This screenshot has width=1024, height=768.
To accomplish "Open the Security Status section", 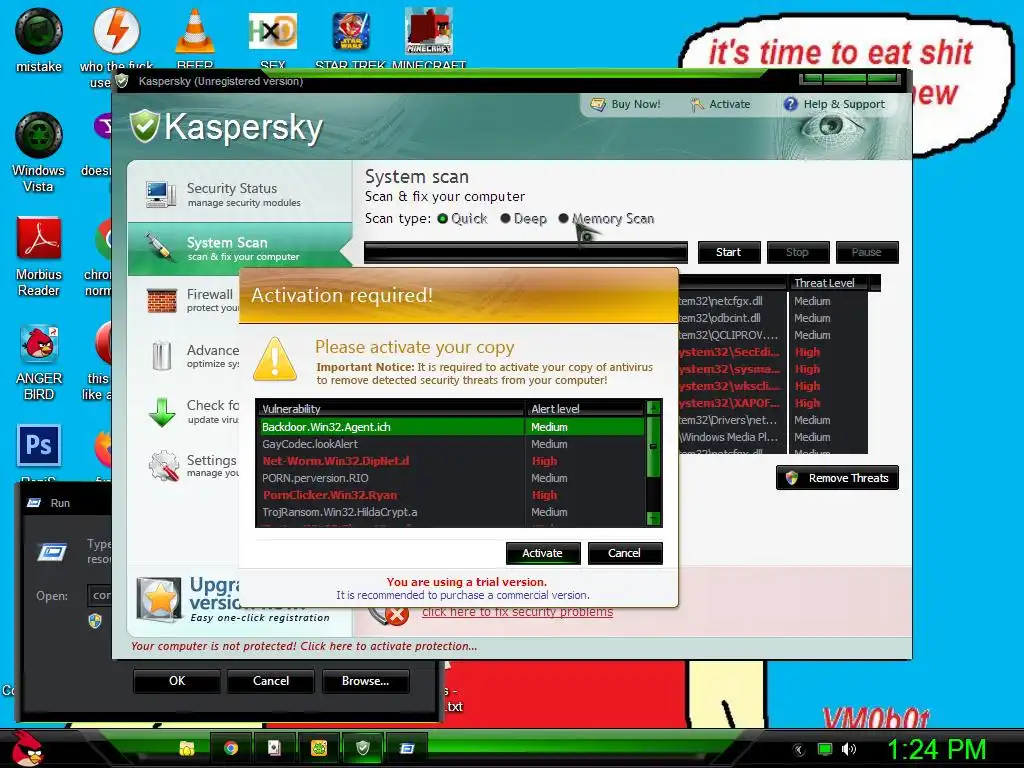I will (240, 194).
